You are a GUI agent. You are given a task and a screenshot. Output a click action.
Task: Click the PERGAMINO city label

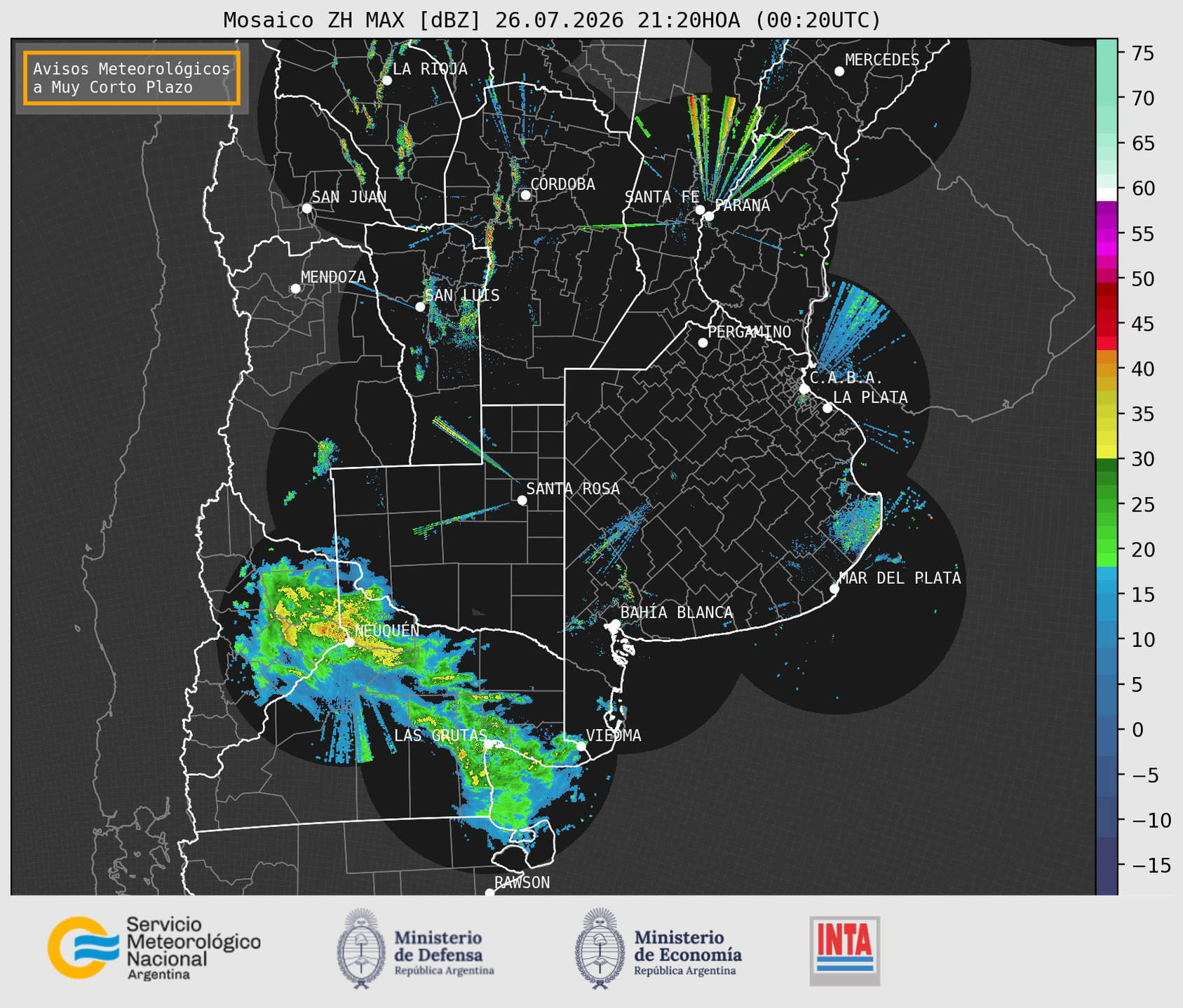pos(750,332)
